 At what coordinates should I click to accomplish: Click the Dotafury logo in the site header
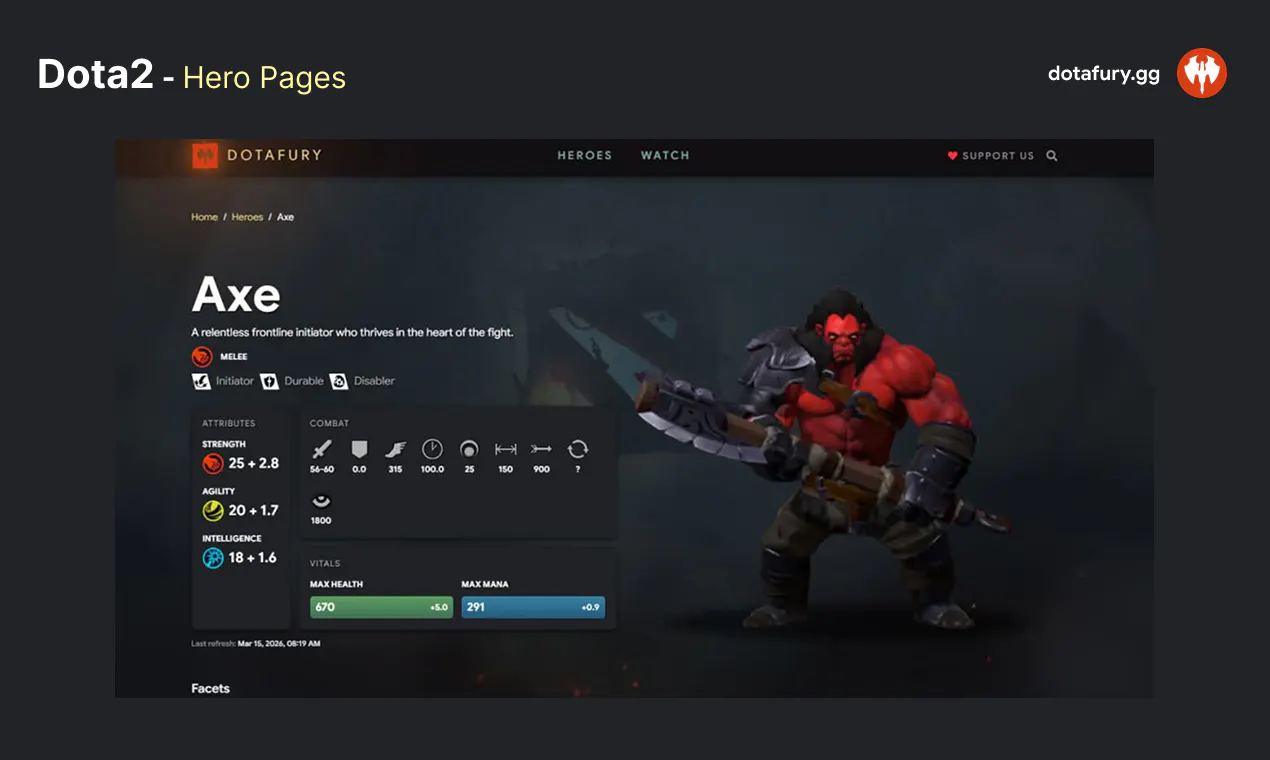pos(205,155)
